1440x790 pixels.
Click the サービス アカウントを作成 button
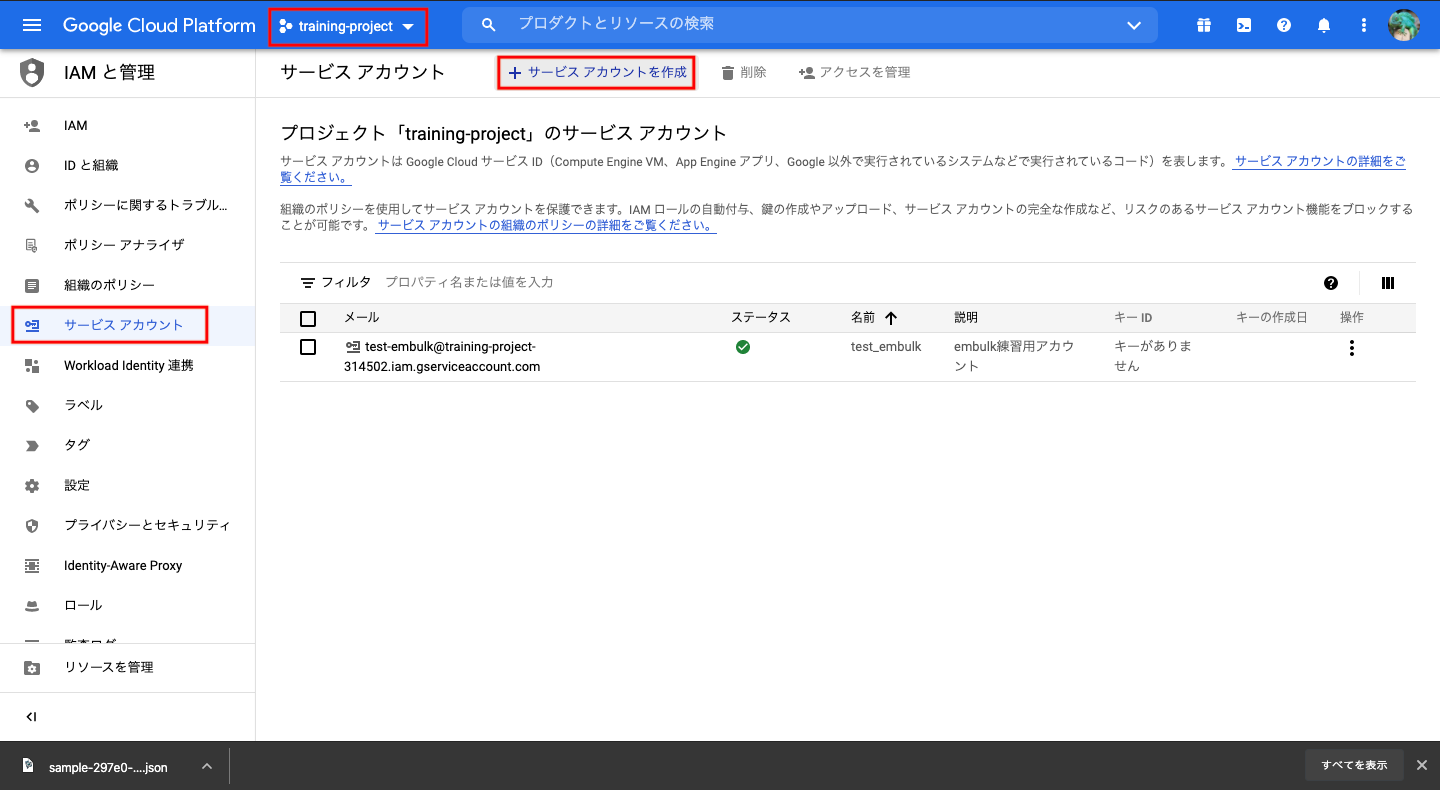tap(596, 71)
